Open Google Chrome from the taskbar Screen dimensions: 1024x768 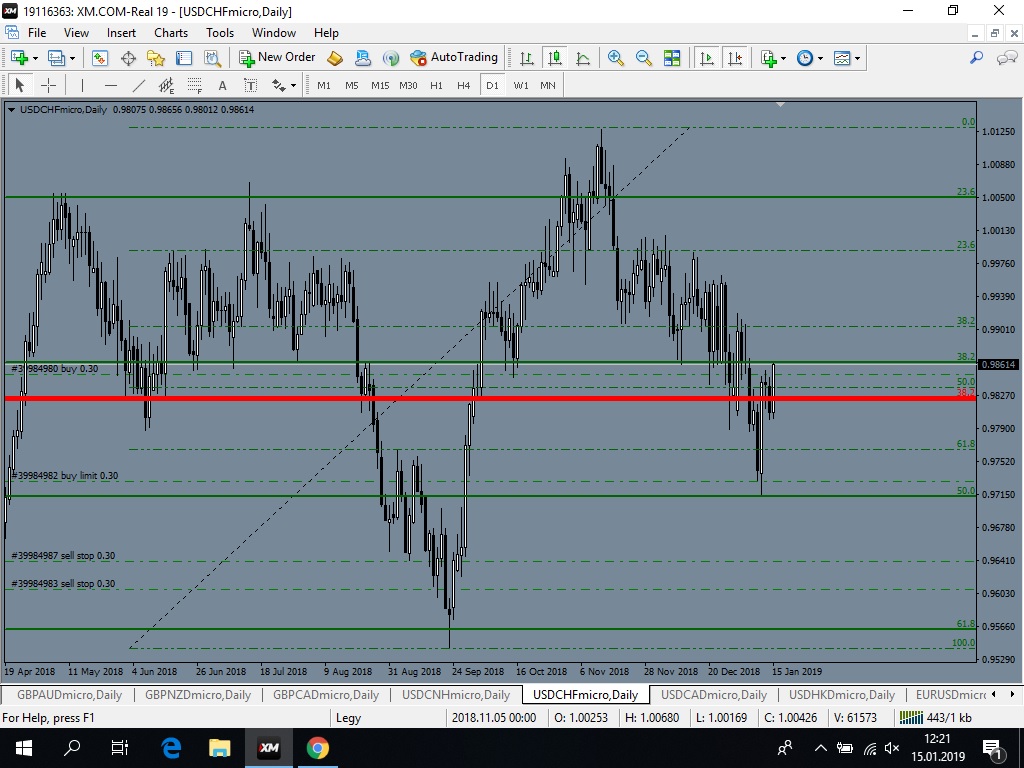(x=317, y=747)
